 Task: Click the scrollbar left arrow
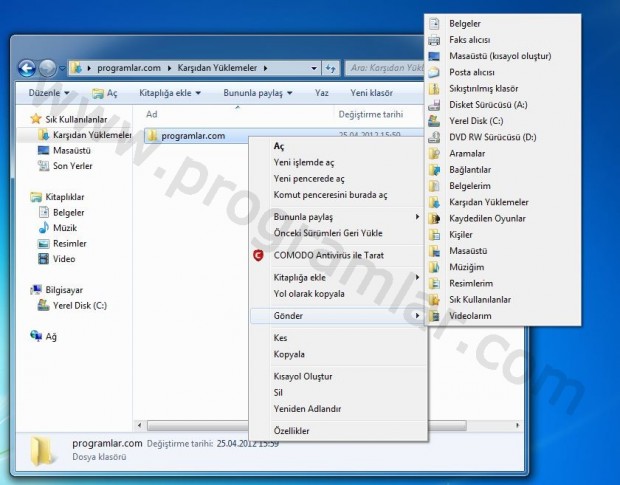coord(139,426)
